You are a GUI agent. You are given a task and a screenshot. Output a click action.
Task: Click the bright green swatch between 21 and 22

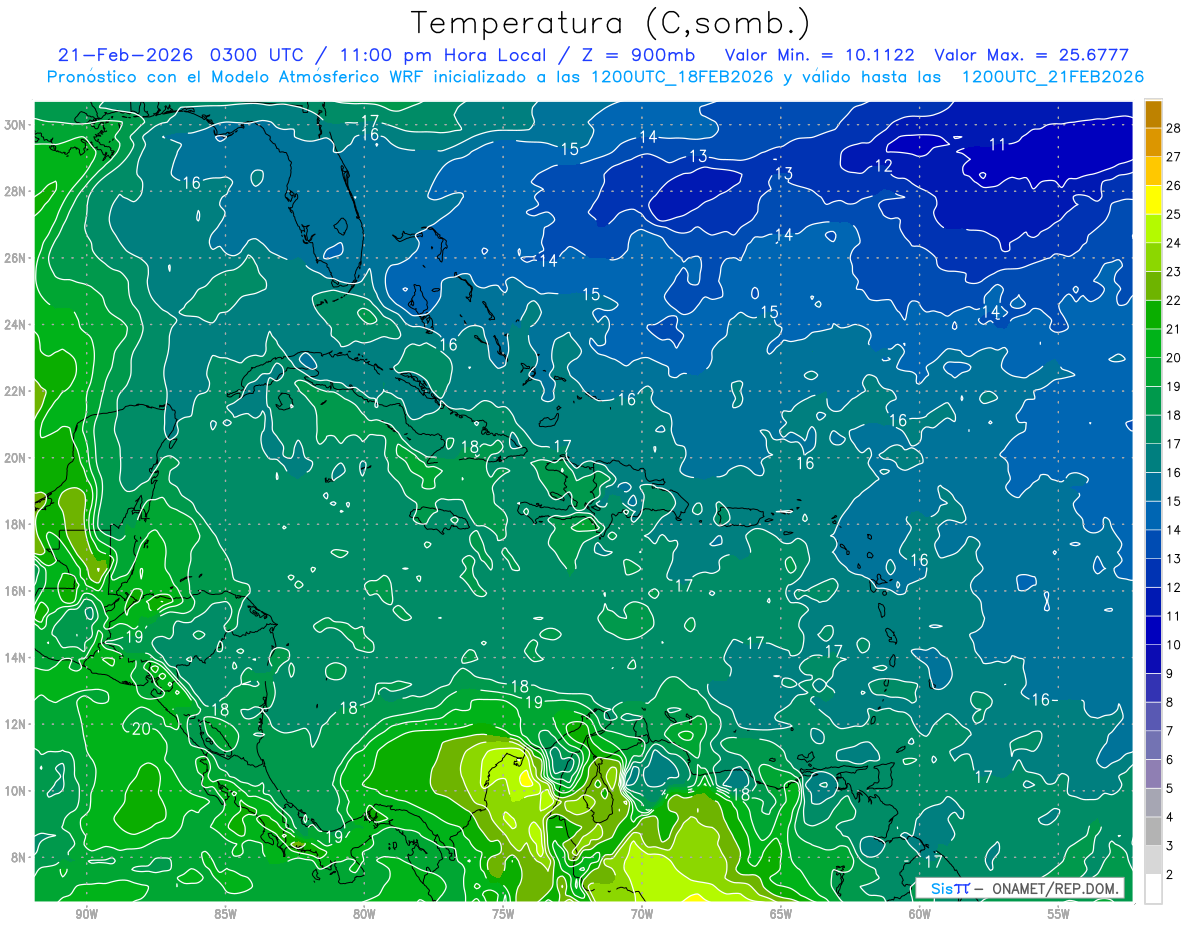point(1154,314)
